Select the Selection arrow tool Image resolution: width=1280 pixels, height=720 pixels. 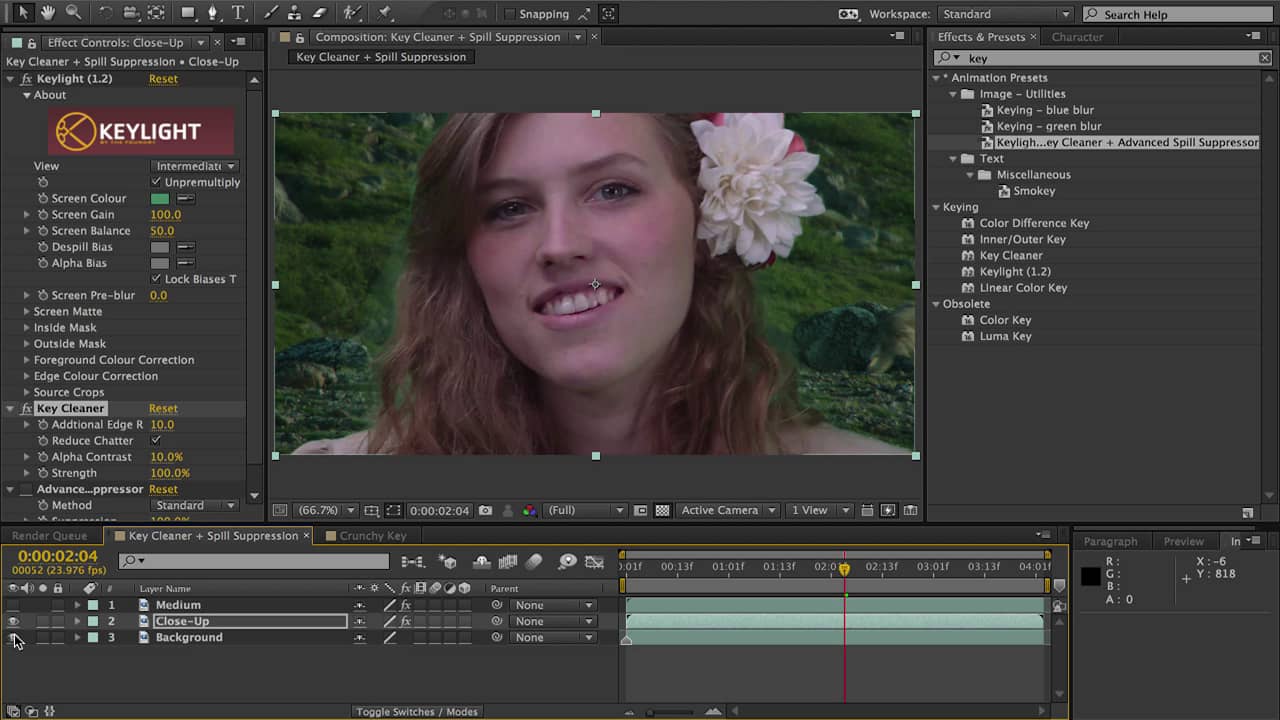(24, 13)
